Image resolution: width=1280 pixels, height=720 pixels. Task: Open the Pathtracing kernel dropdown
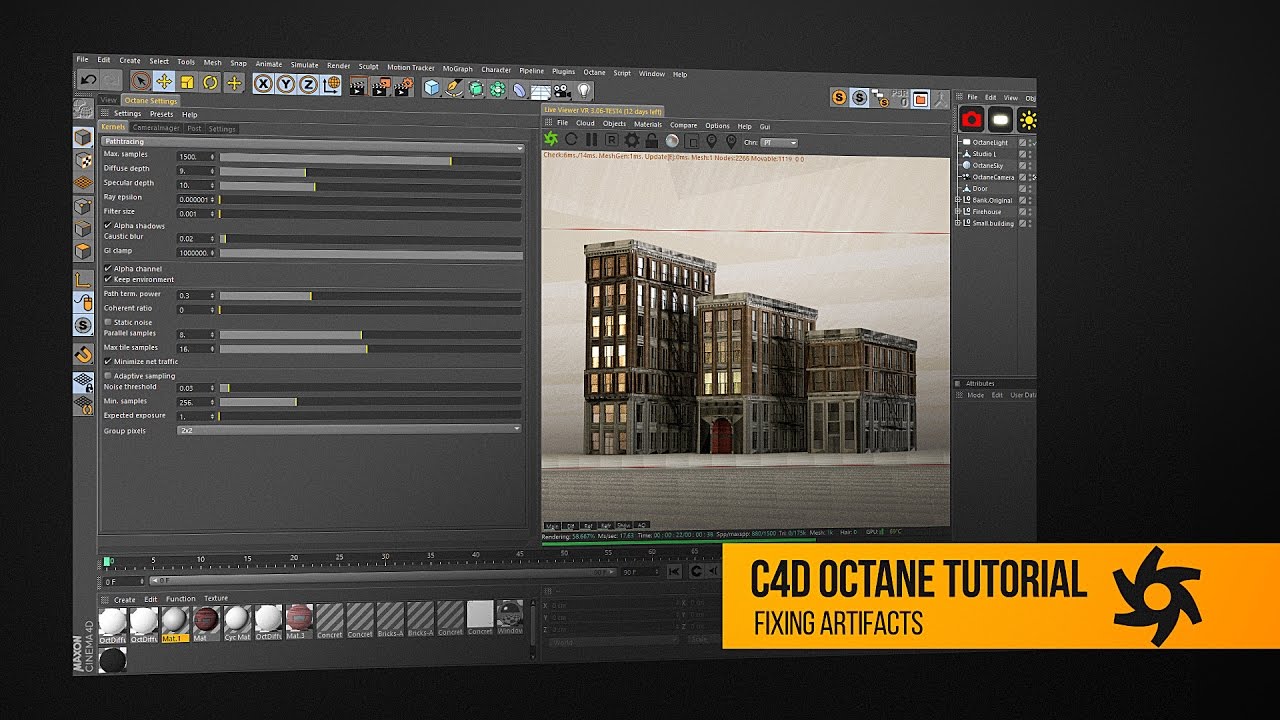tap(313, 144)
